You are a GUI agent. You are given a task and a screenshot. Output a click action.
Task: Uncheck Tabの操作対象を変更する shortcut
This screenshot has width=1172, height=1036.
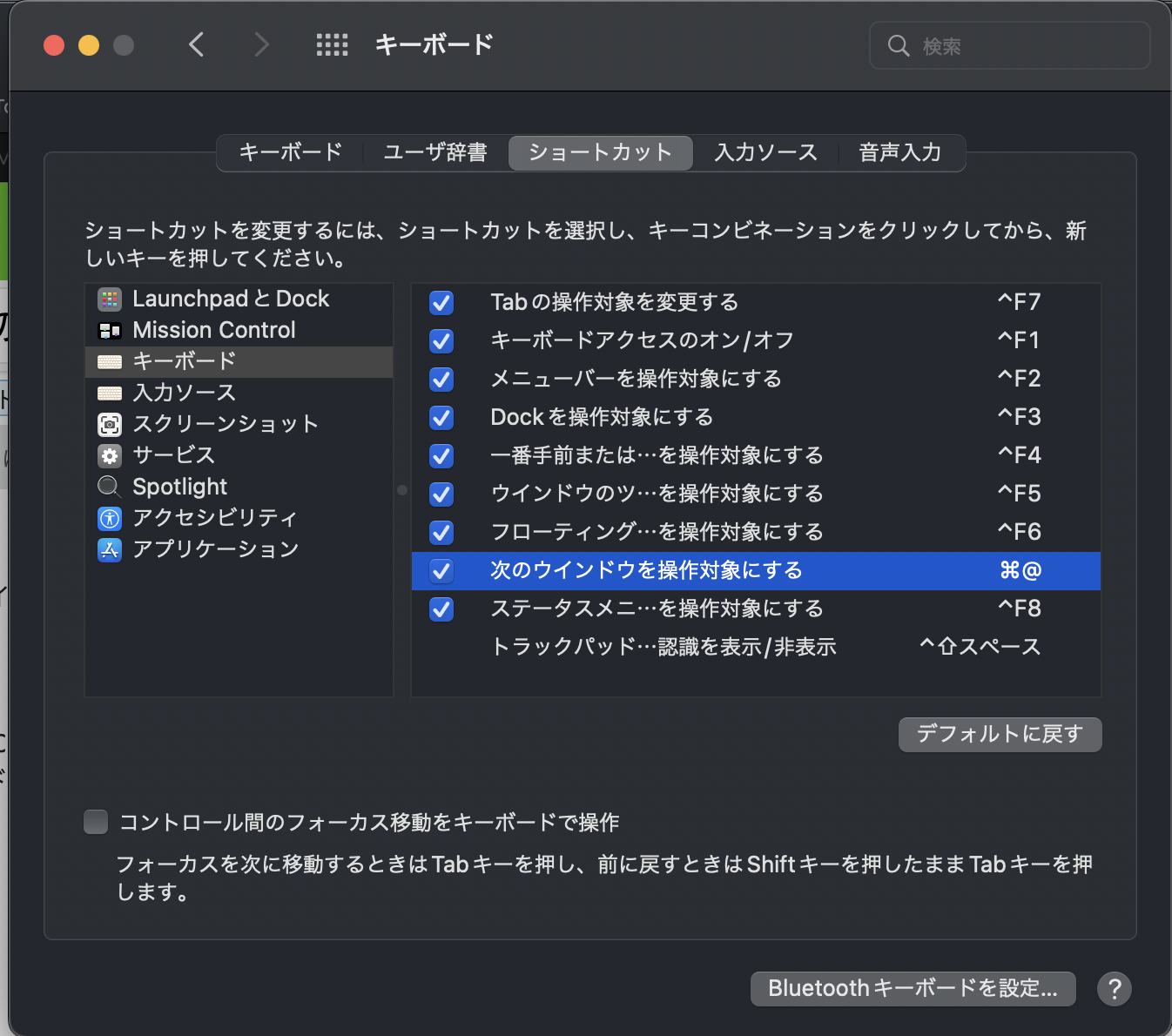pos(441,303)
